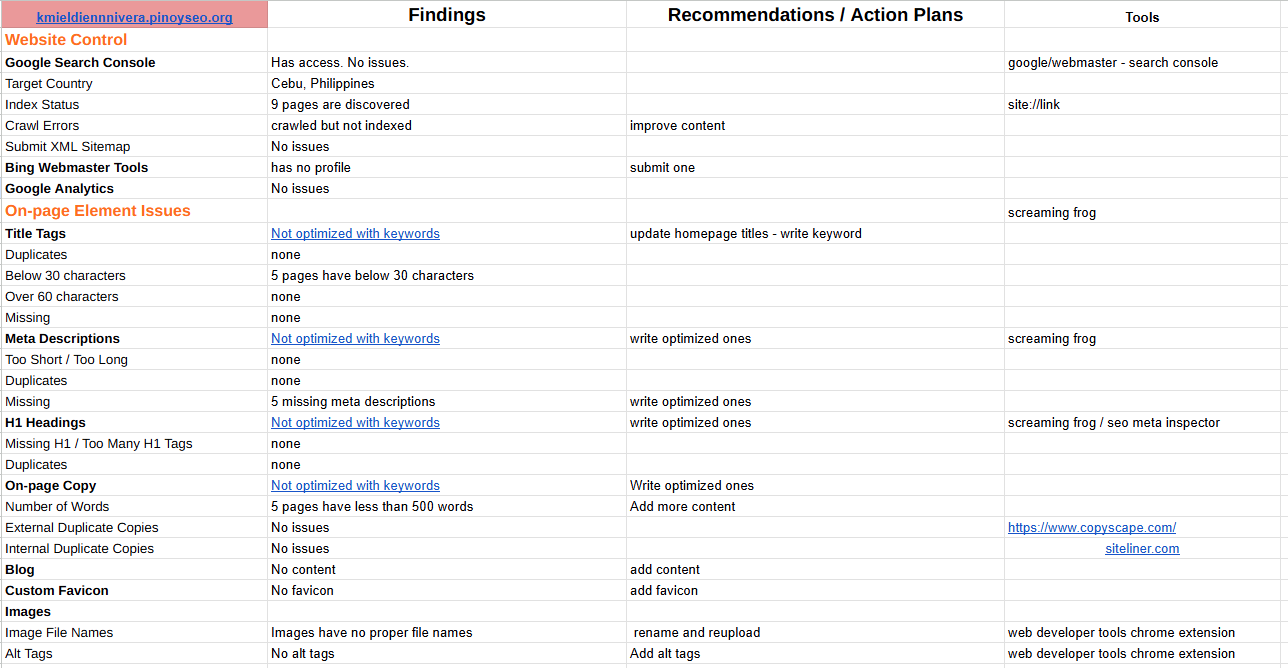1288x668 pixels.
Task: Open the siteliner.com link
Action: pos(1142,549)
